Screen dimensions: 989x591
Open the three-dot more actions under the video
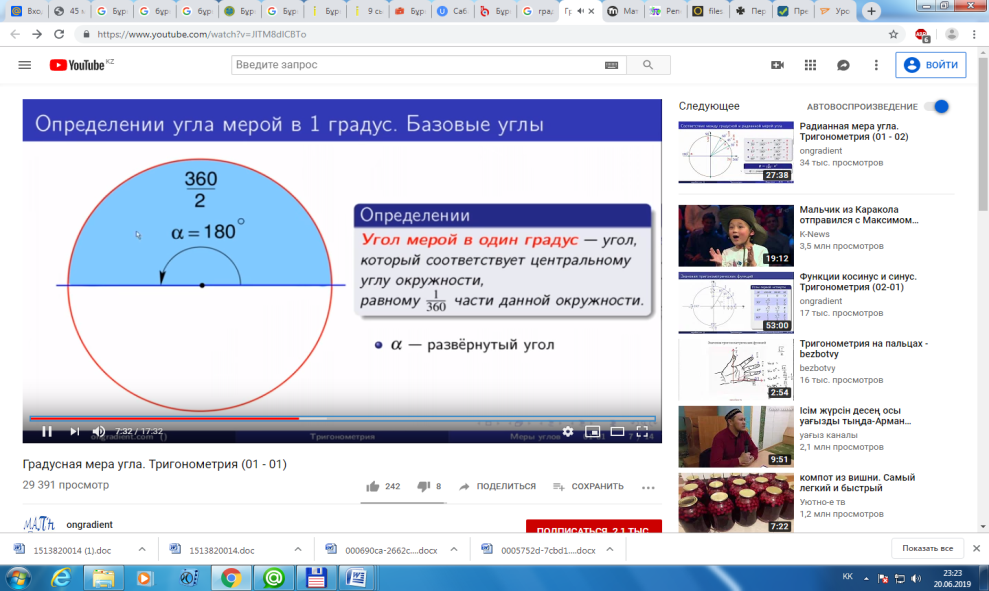tap(648, 487)
